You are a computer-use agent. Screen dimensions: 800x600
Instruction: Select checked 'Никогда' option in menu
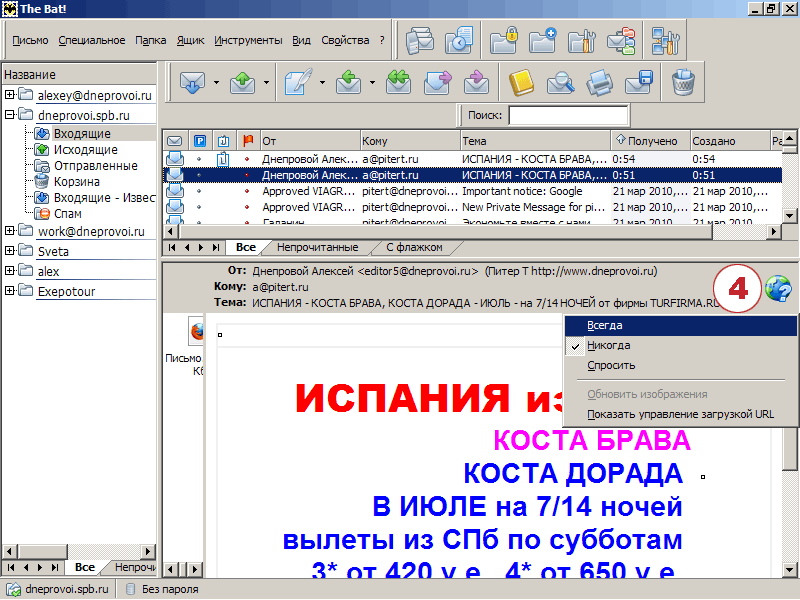609,345
